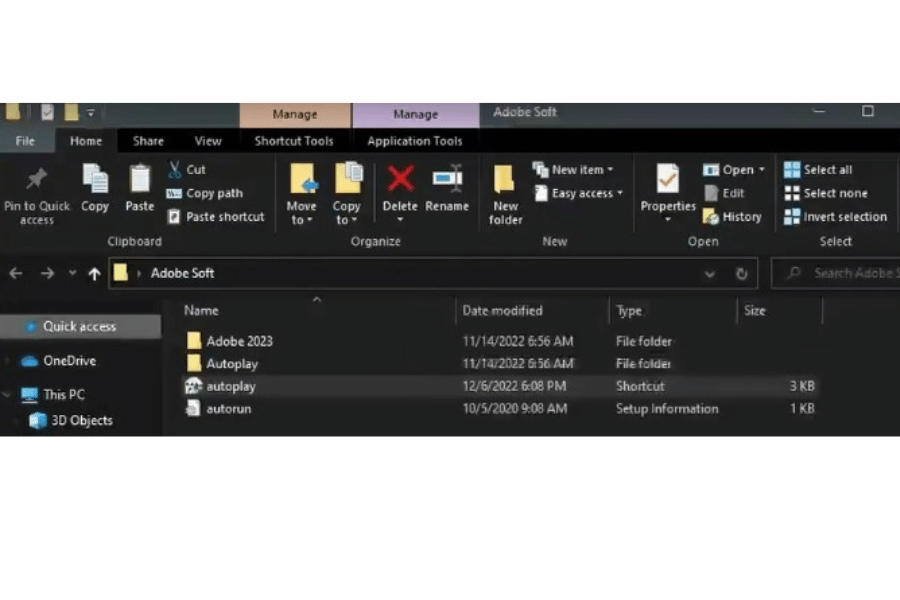Open the Share ribbon tab
The image size is (900, 600).
tap(149, 141)
